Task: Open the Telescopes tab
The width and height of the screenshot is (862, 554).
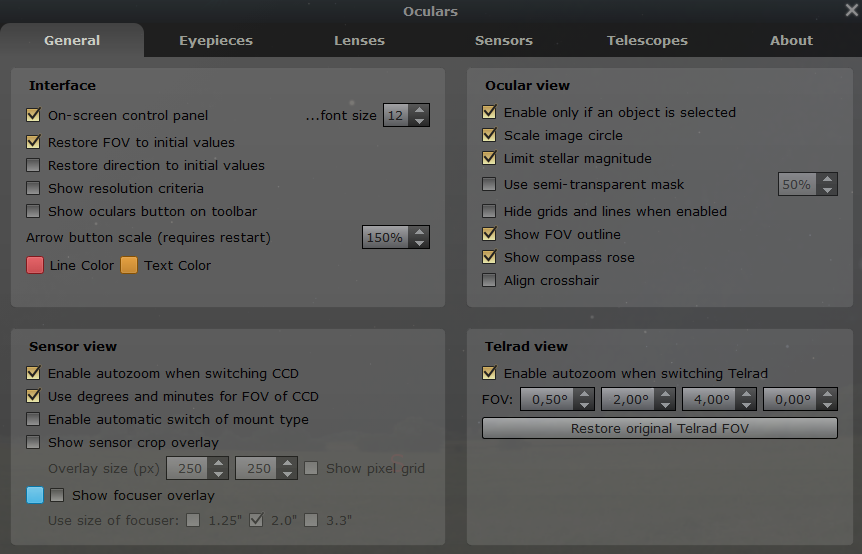Action: [647, 41]
